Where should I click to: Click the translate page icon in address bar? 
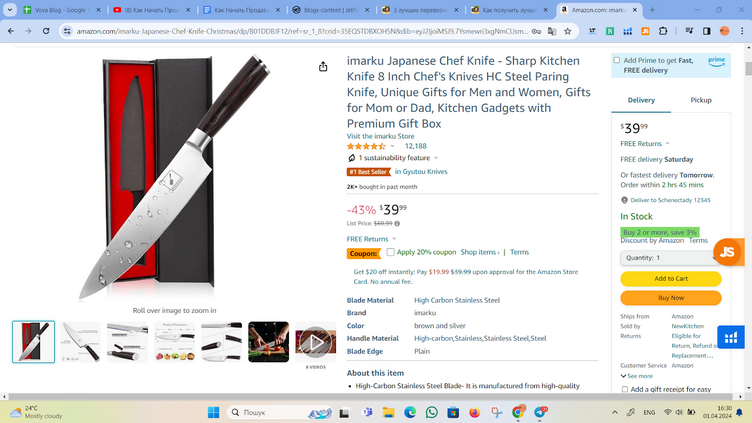[552, 31]
